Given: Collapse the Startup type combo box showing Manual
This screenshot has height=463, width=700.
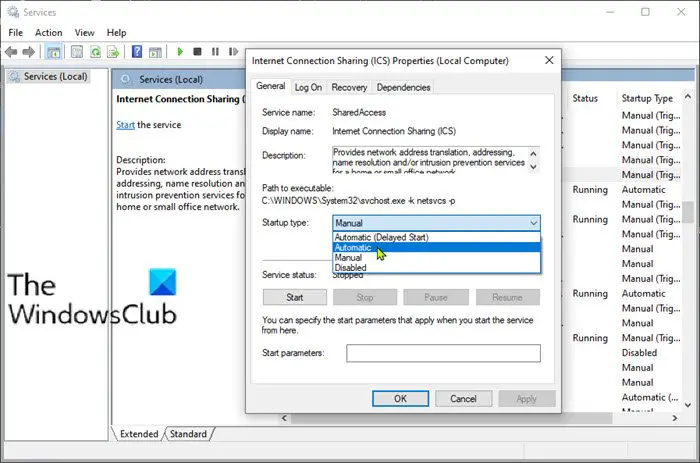Looking at the screenshot, I should coord(436,223).
